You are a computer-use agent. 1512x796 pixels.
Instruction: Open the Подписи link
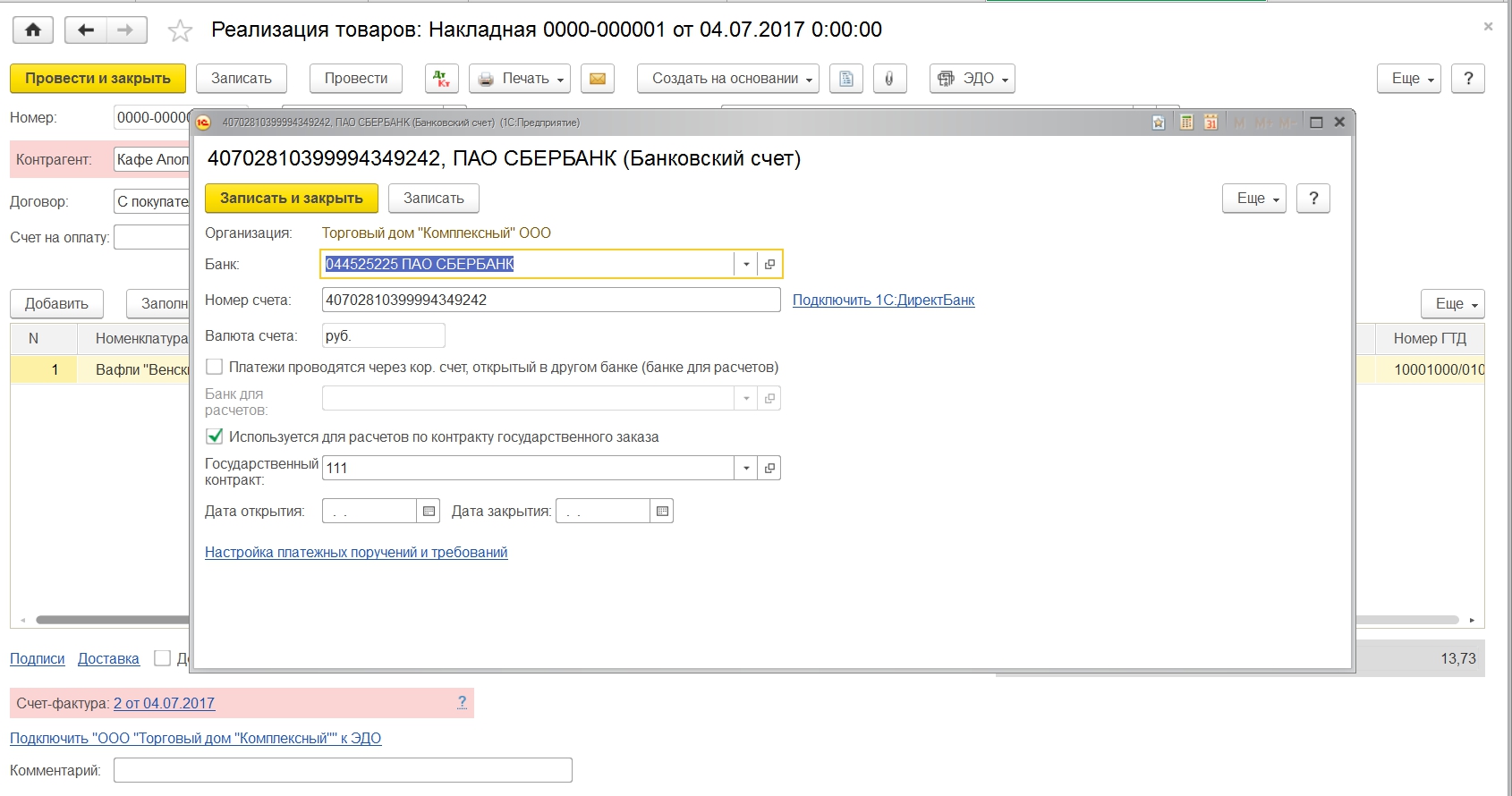tap(38, 659)
